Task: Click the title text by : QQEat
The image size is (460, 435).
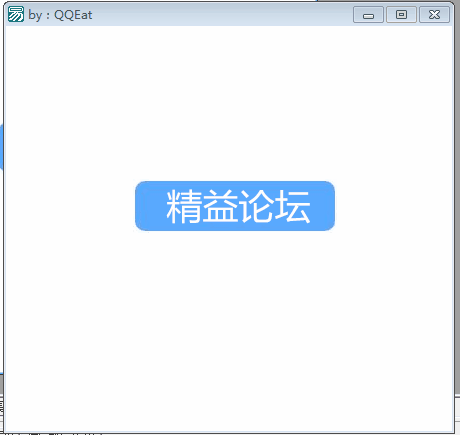Action: point(60,15)
